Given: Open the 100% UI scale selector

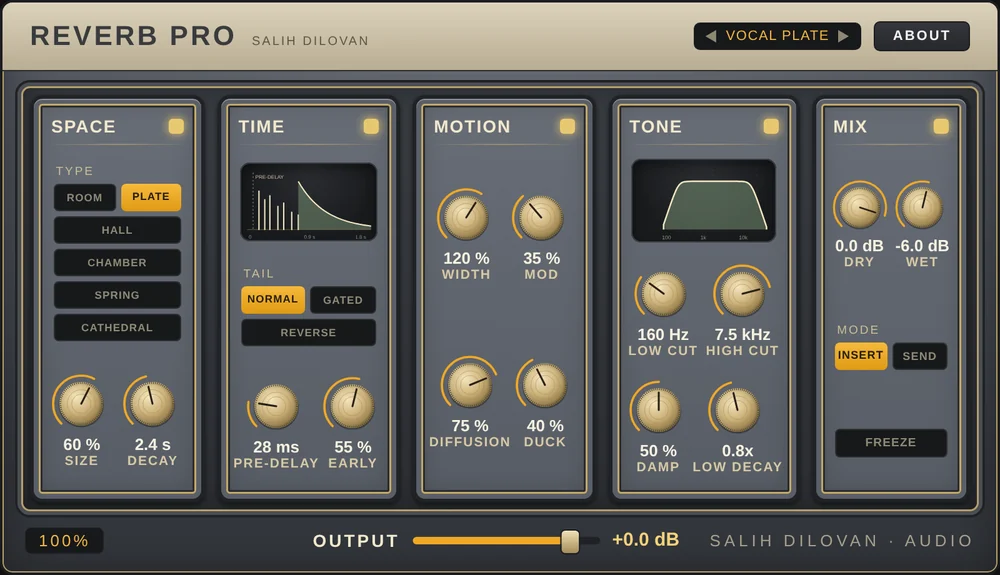Looking at the screenshot, I should point(64,541).
